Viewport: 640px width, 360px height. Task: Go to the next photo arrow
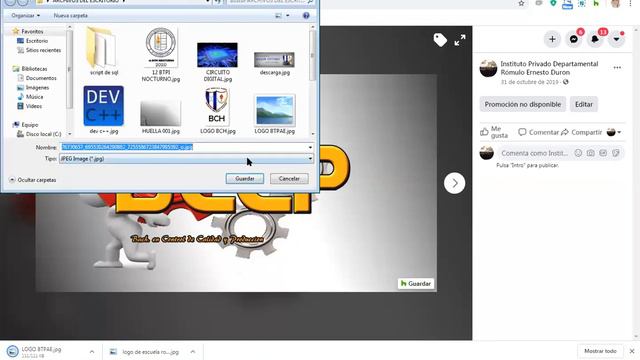pyautogui.click(x=454, y=183)
